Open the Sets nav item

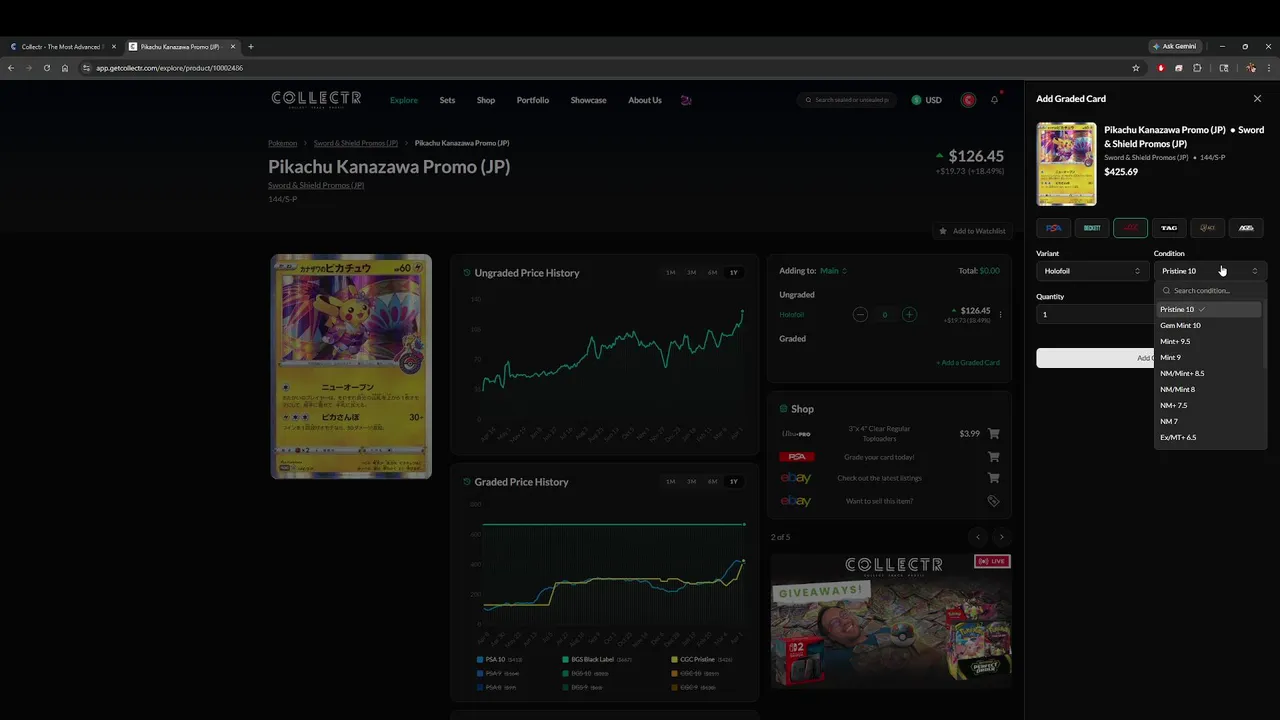pos(447,100)
